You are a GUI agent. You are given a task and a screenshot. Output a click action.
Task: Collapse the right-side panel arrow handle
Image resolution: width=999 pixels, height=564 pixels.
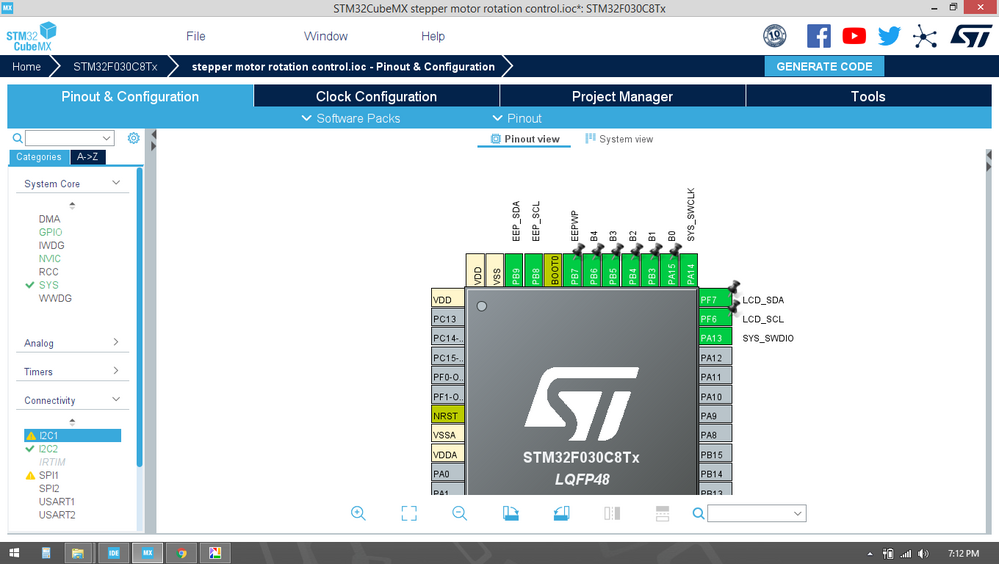(989, 155)
